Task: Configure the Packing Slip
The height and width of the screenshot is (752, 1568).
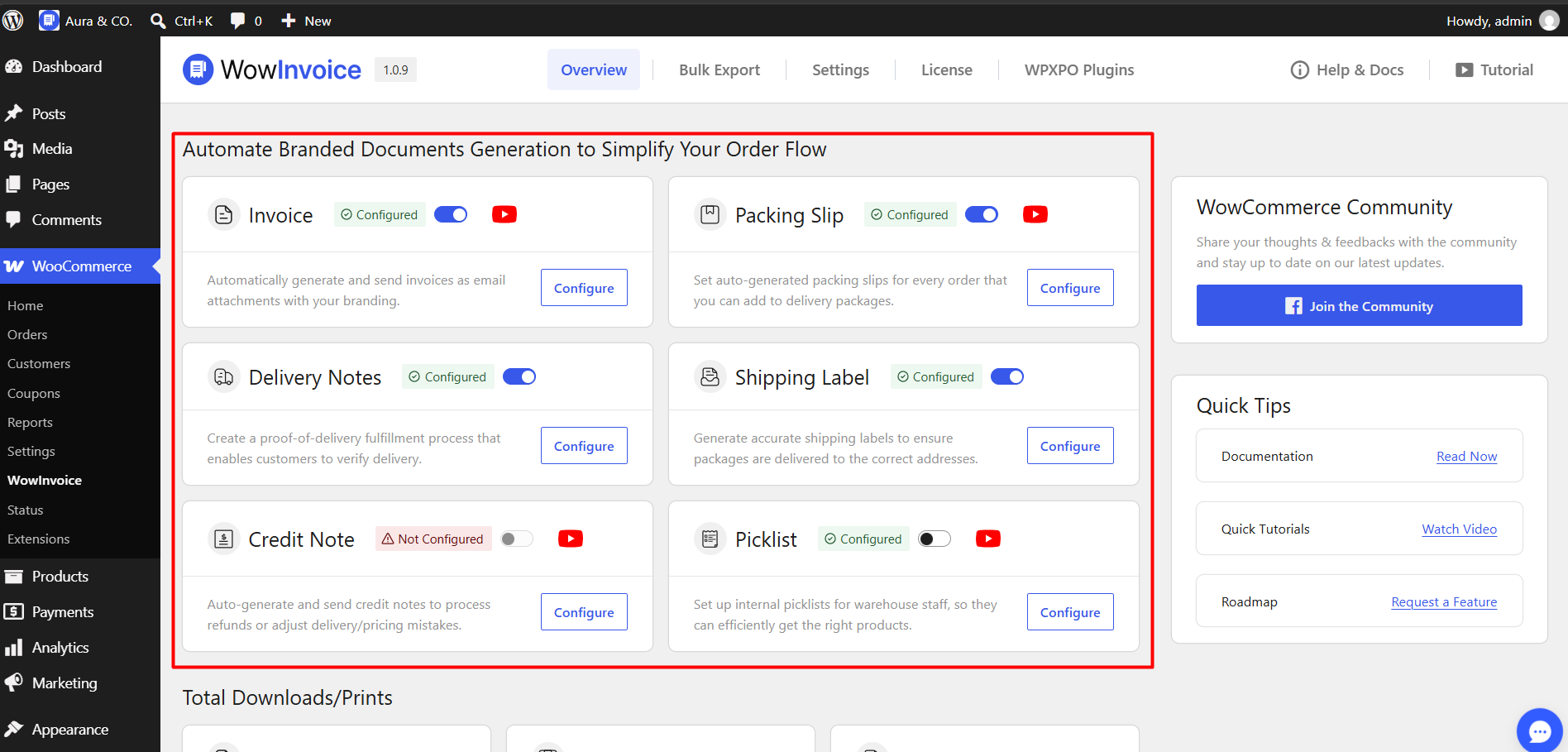Action: point(1070,288)
